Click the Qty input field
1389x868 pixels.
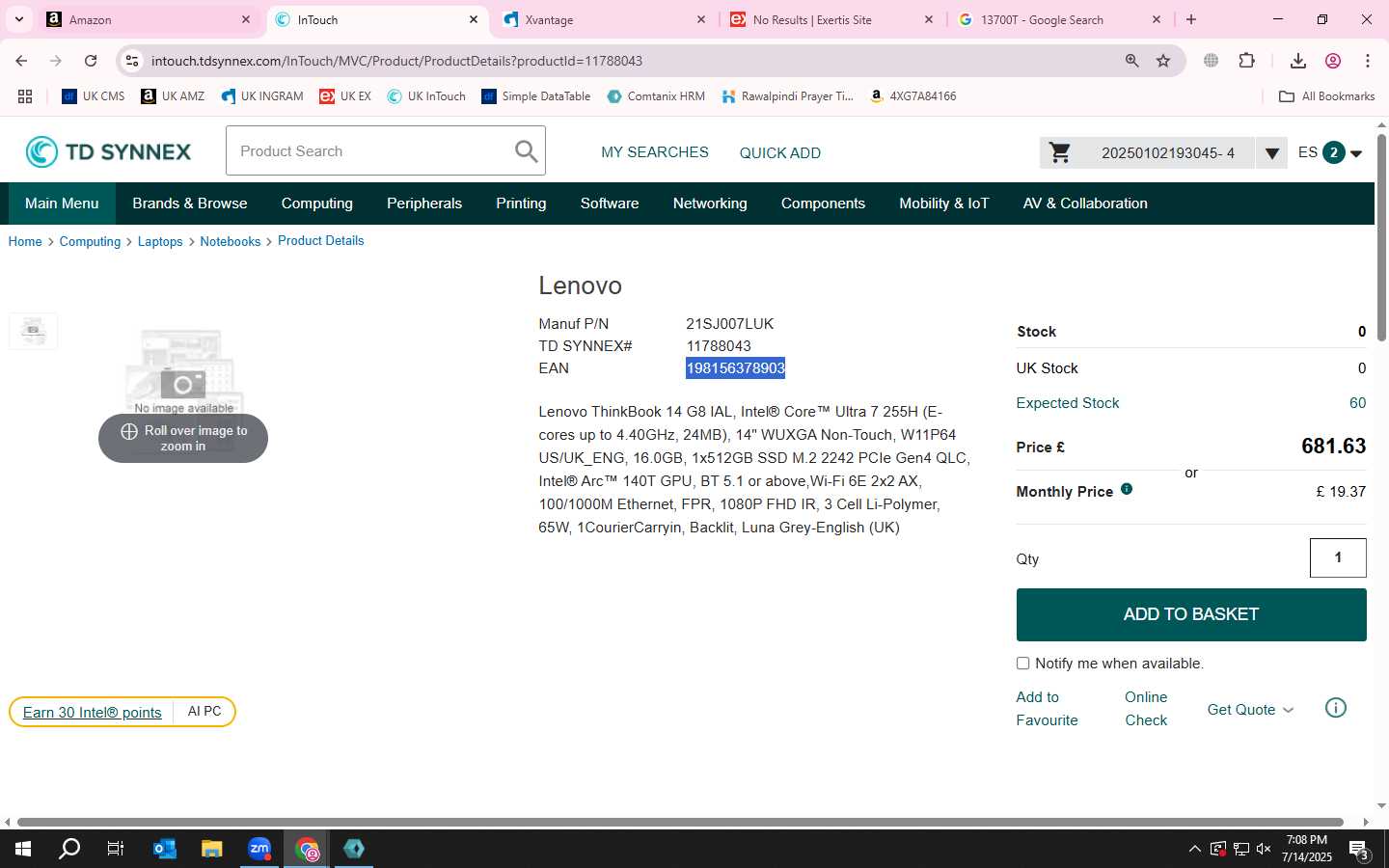click(x=1338, y=557)
